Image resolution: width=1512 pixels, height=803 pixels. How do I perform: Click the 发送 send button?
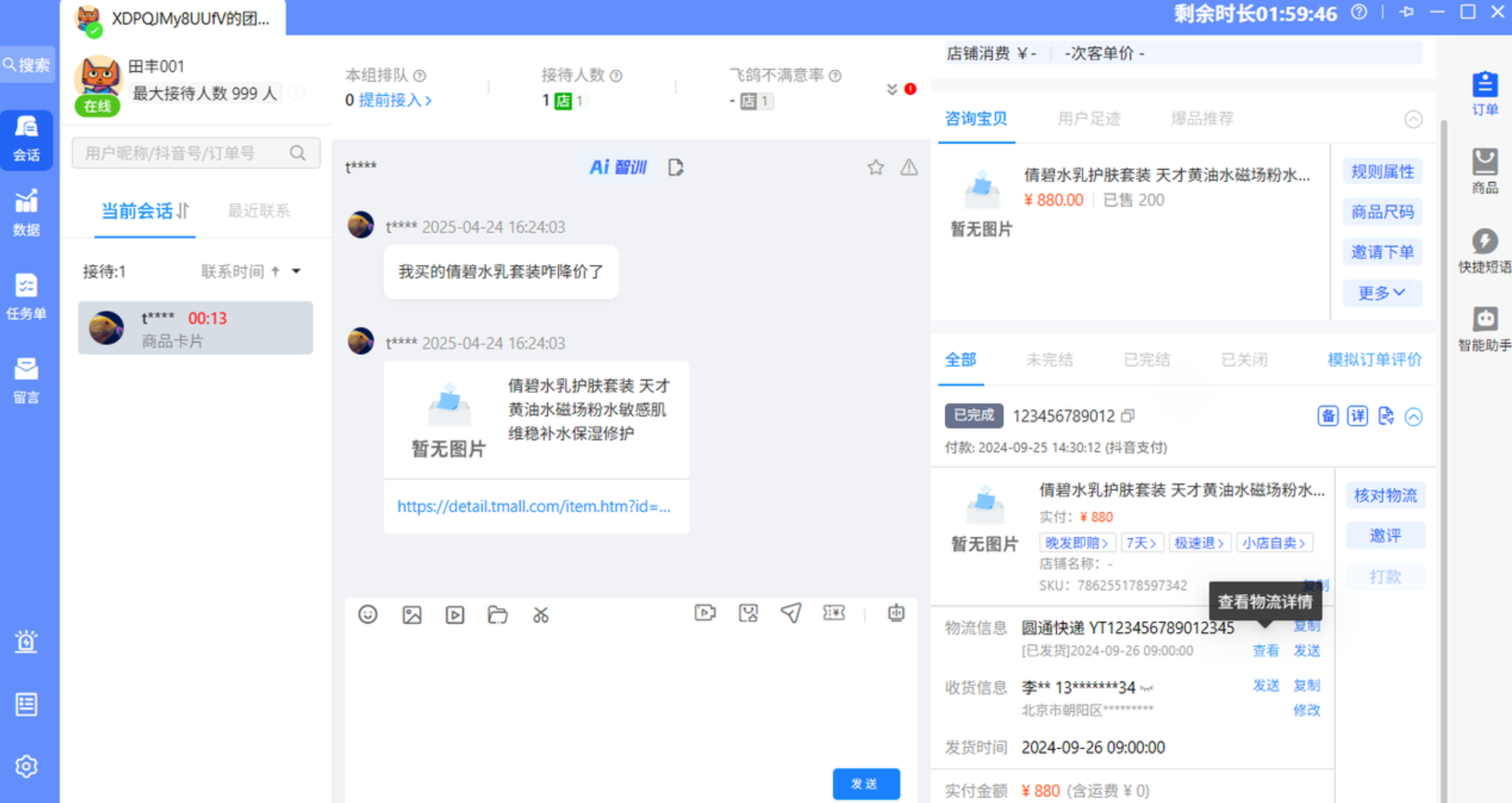(866, 784)
